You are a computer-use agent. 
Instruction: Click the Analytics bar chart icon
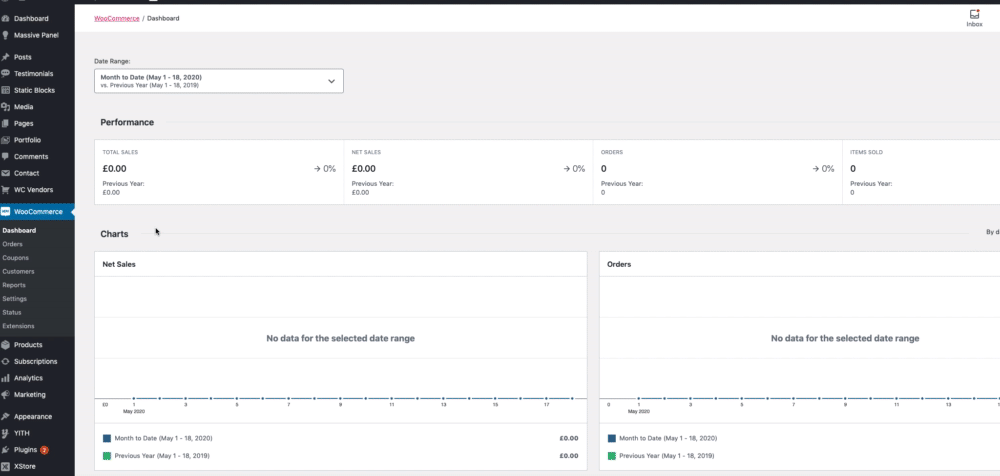coord(6,378)
